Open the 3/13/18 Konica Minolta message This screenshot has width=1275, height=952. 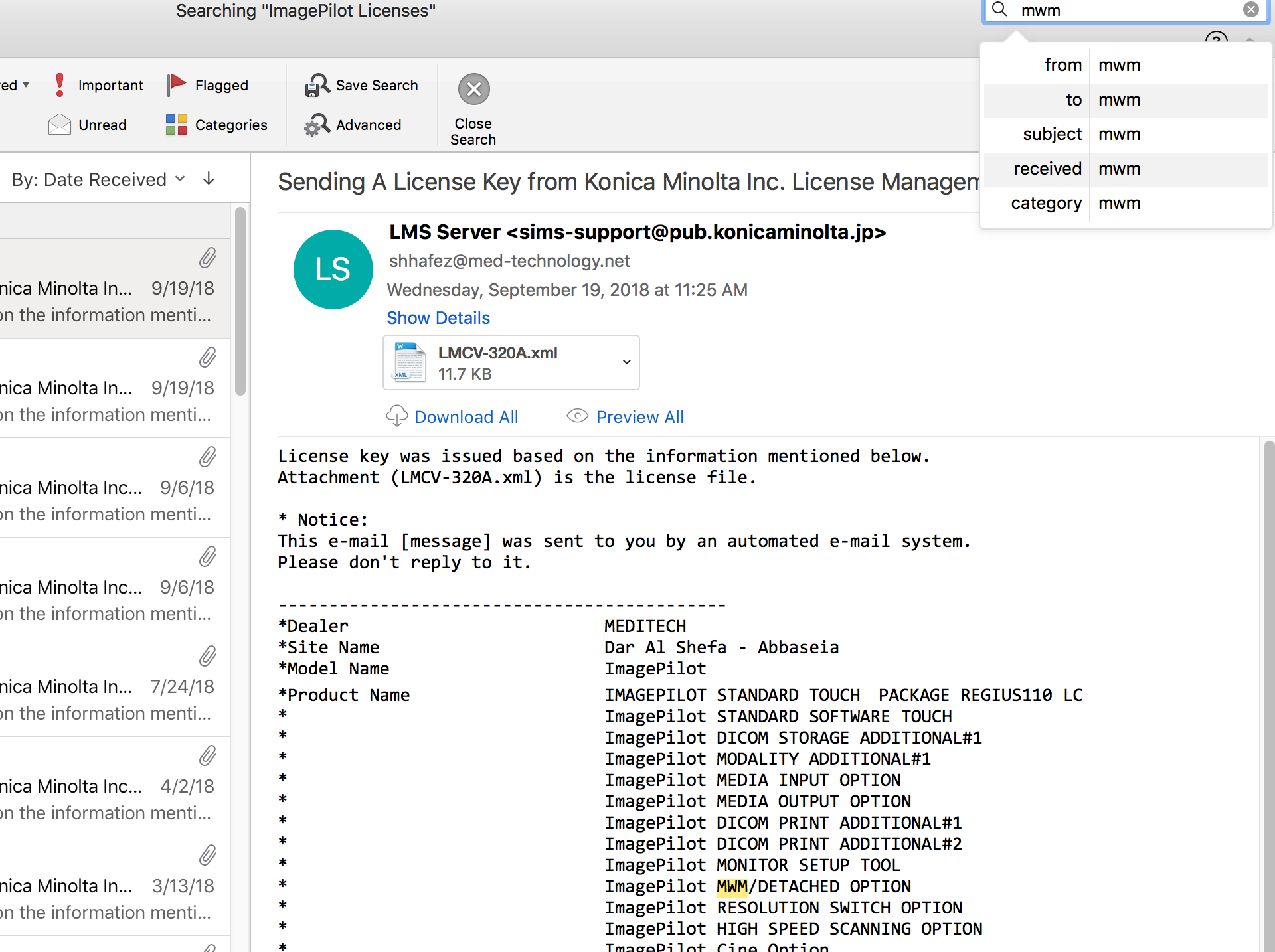(x=115, y=886)
